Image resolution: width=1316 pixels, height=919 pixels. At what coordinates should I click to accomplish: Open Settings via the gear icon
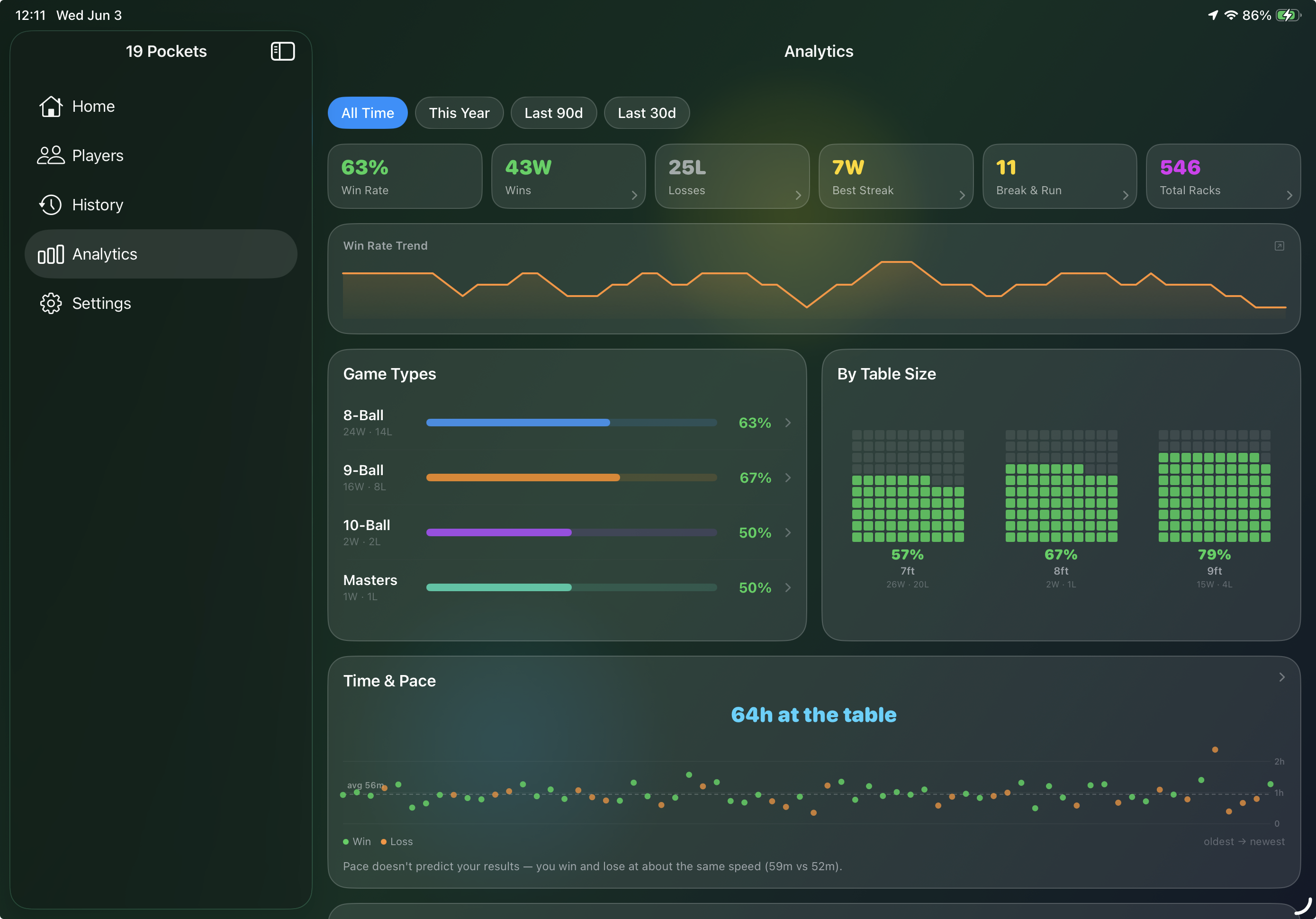50,303
